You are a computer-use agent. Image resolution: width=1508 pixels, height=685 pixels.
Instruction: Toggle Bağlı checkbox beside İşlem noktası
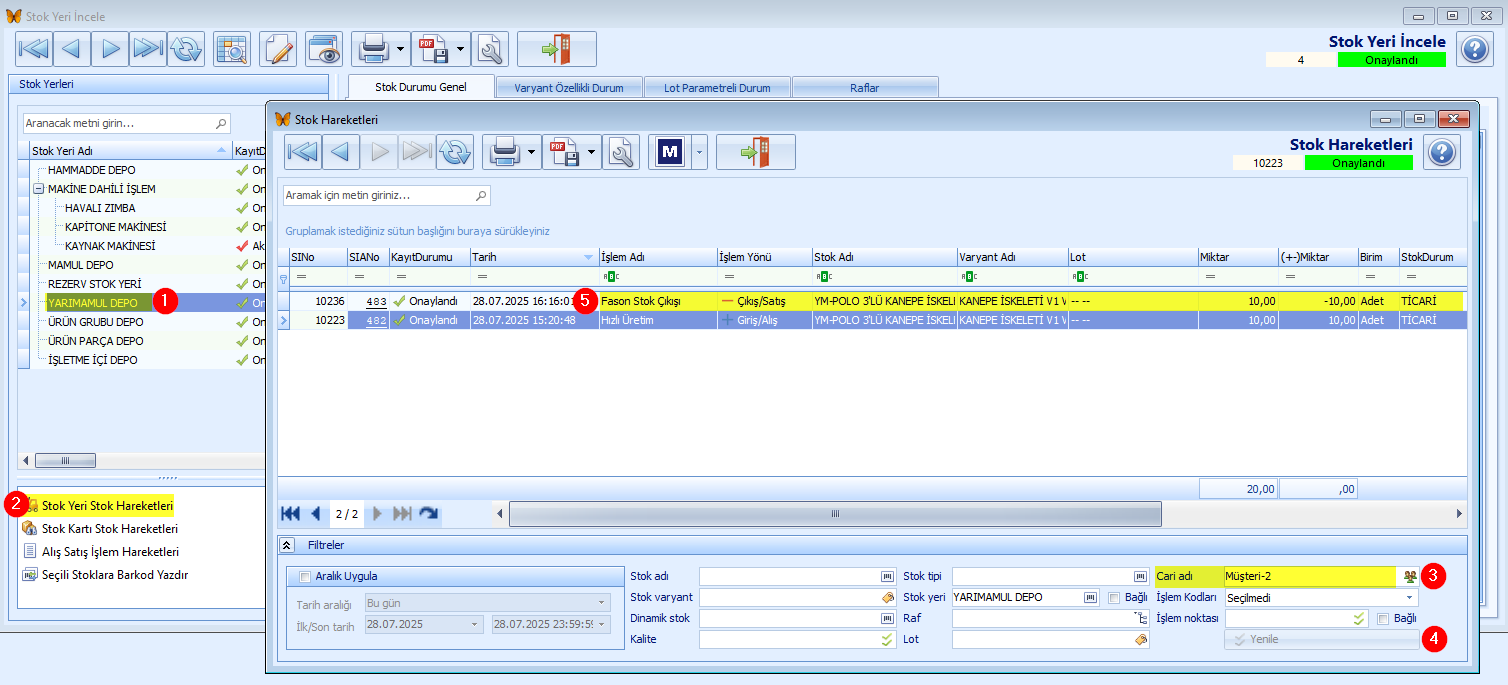[x=1383, y=618]
